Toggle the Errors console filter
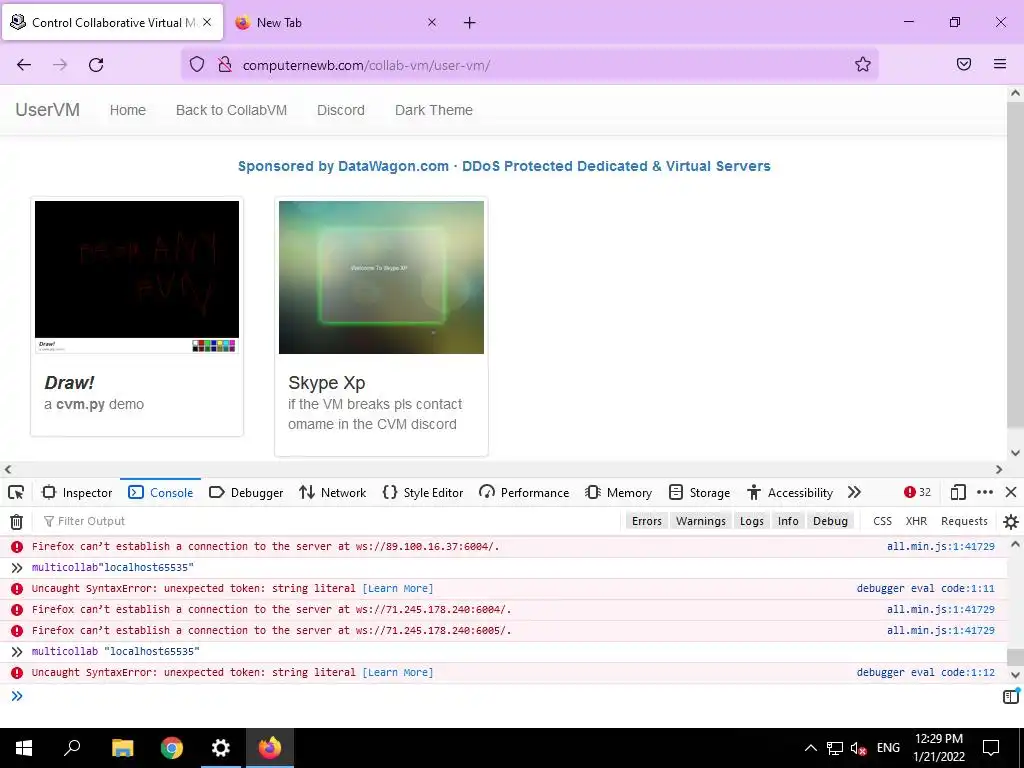Image resolution: width=1024 pixels, height=768 pixels. (647, 521)
